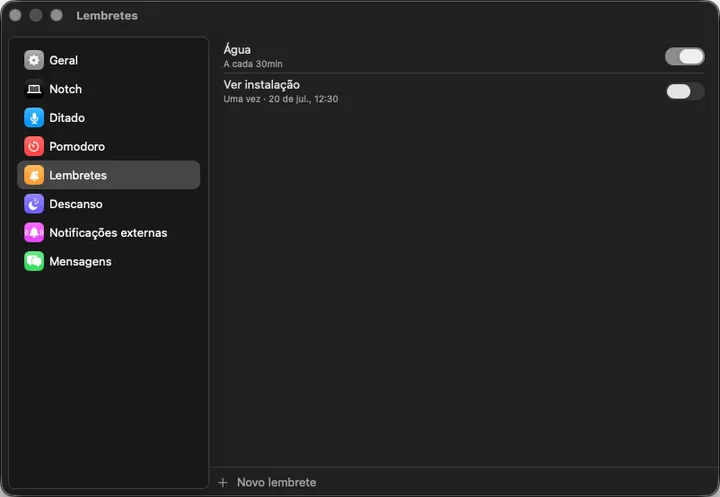The width and height of the screenshot is (720, 497).
Task: Open the Notch settings section
Action: (108, 89)
